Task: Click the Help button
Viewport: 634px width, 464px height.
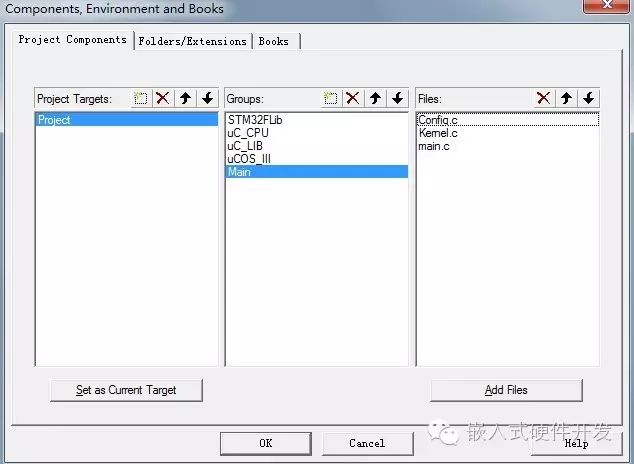Action: [576, 443]
